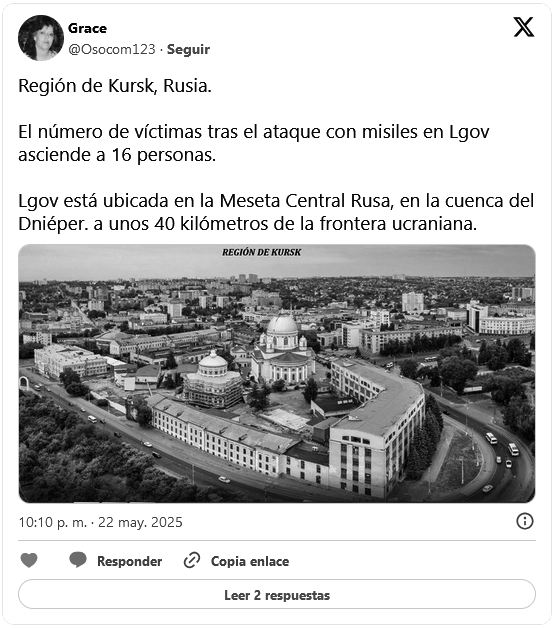Open Leer 2 respuestas button

pos(277,594)
